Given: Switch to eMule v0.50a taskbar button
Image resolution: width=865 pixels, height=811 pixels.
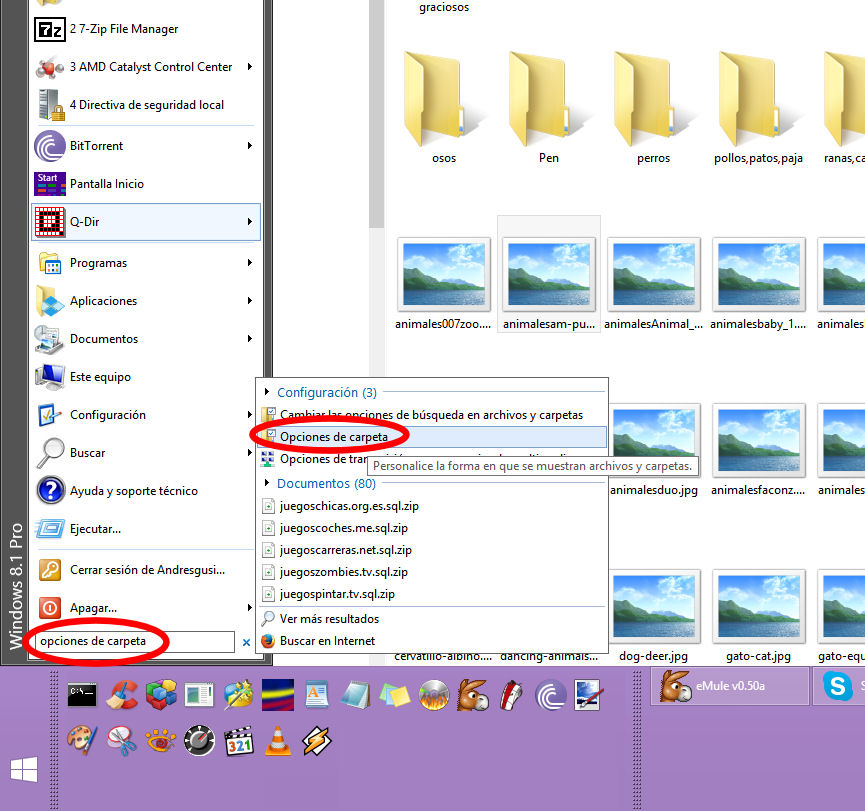Looking at the screenshot, I should tap(730, 687).
